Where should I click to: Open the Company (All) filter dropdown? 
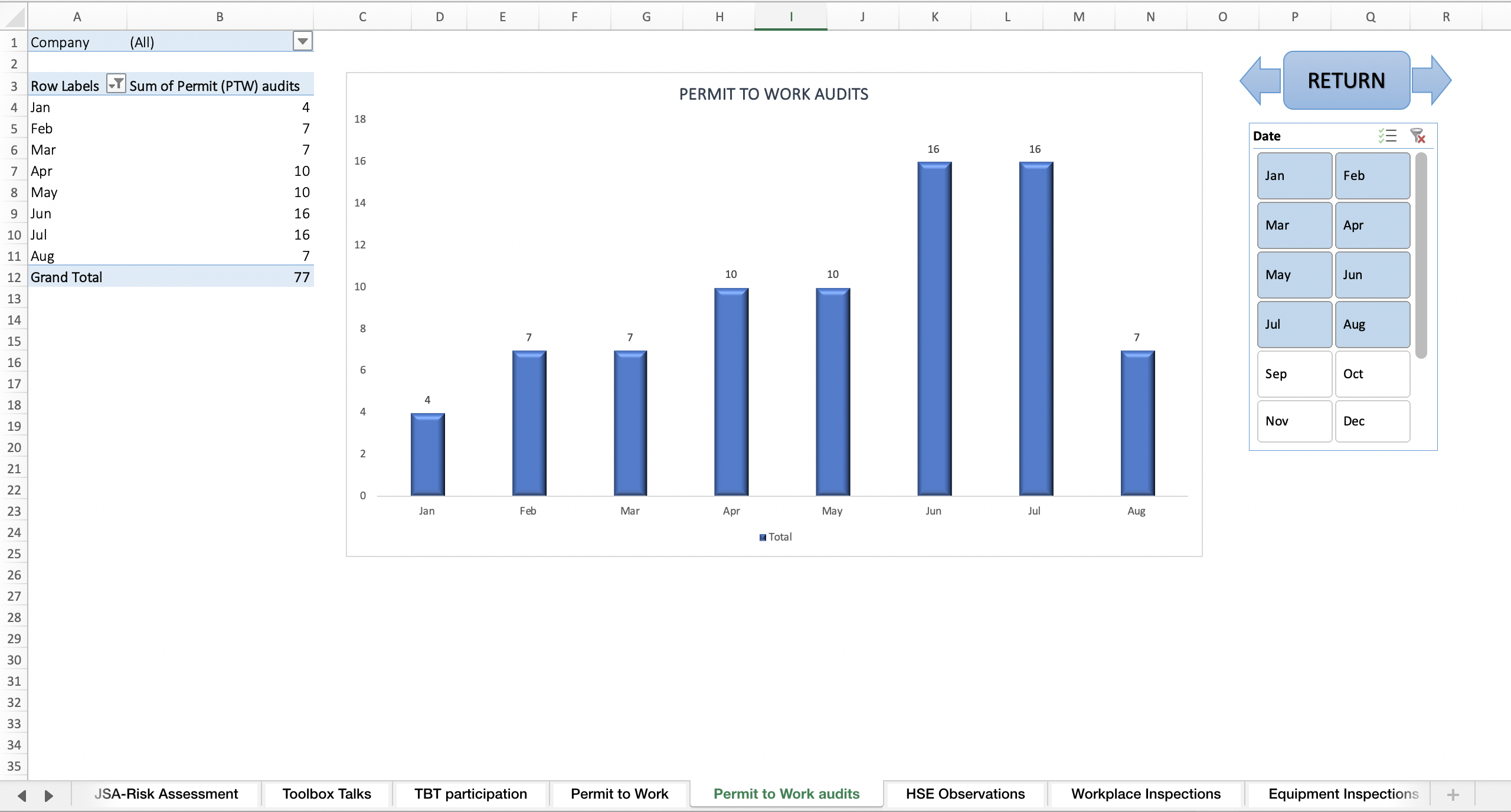pyautogui.click(x=302, y=41)
